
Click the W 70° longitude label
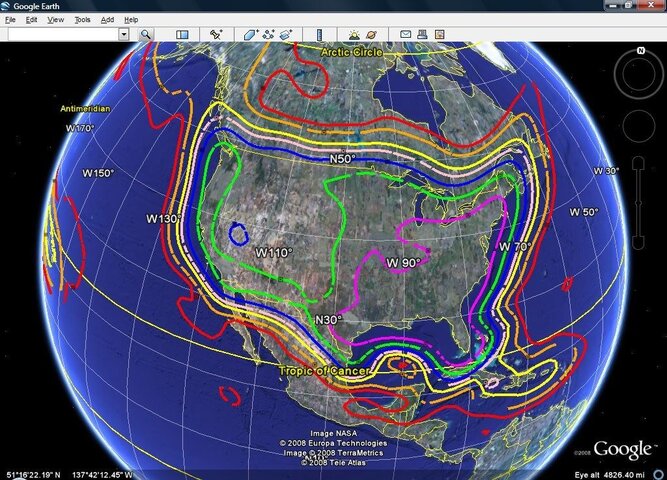click(515, 246)
